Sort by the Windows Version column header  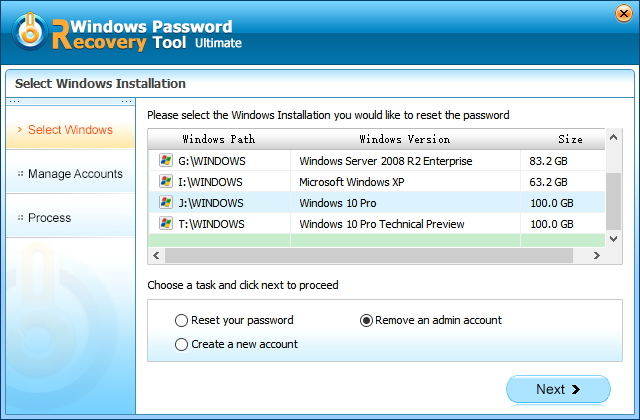[405, 139]
